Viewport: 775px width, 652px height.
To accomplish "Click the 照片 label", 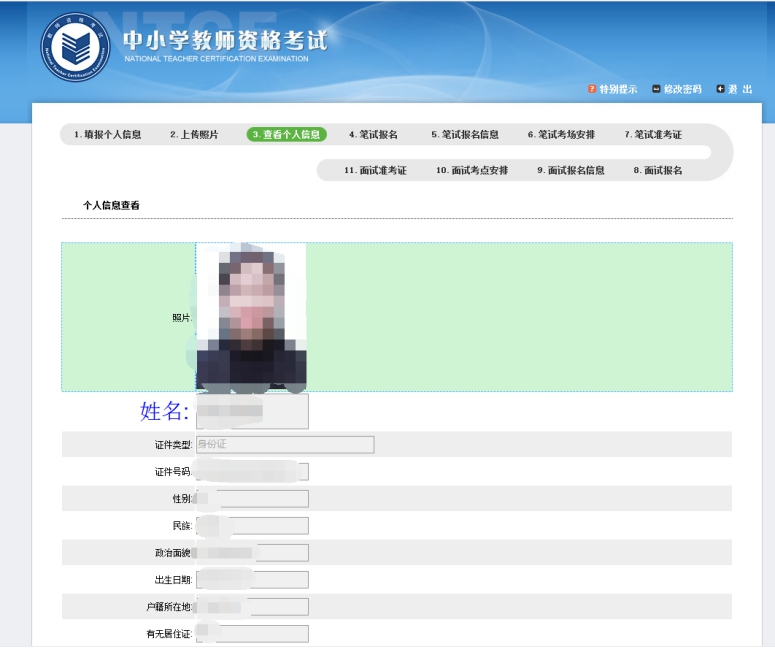I will point(182,317).
